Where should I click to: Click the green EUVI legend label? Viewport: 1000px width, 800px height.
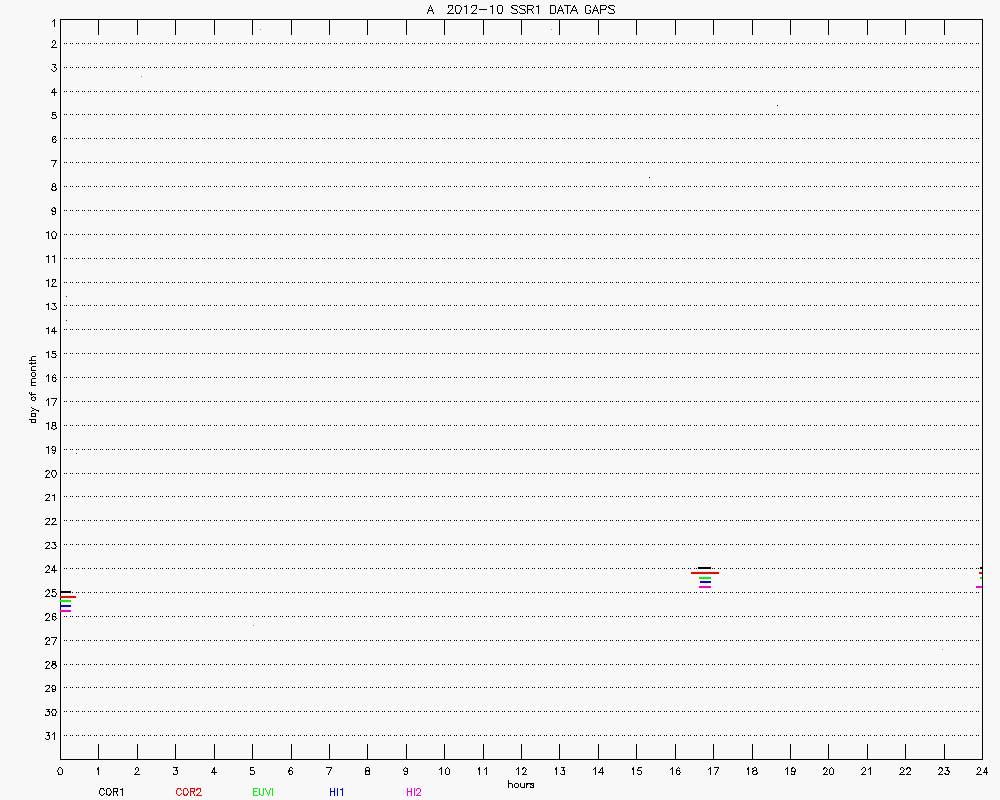[263, 792]
